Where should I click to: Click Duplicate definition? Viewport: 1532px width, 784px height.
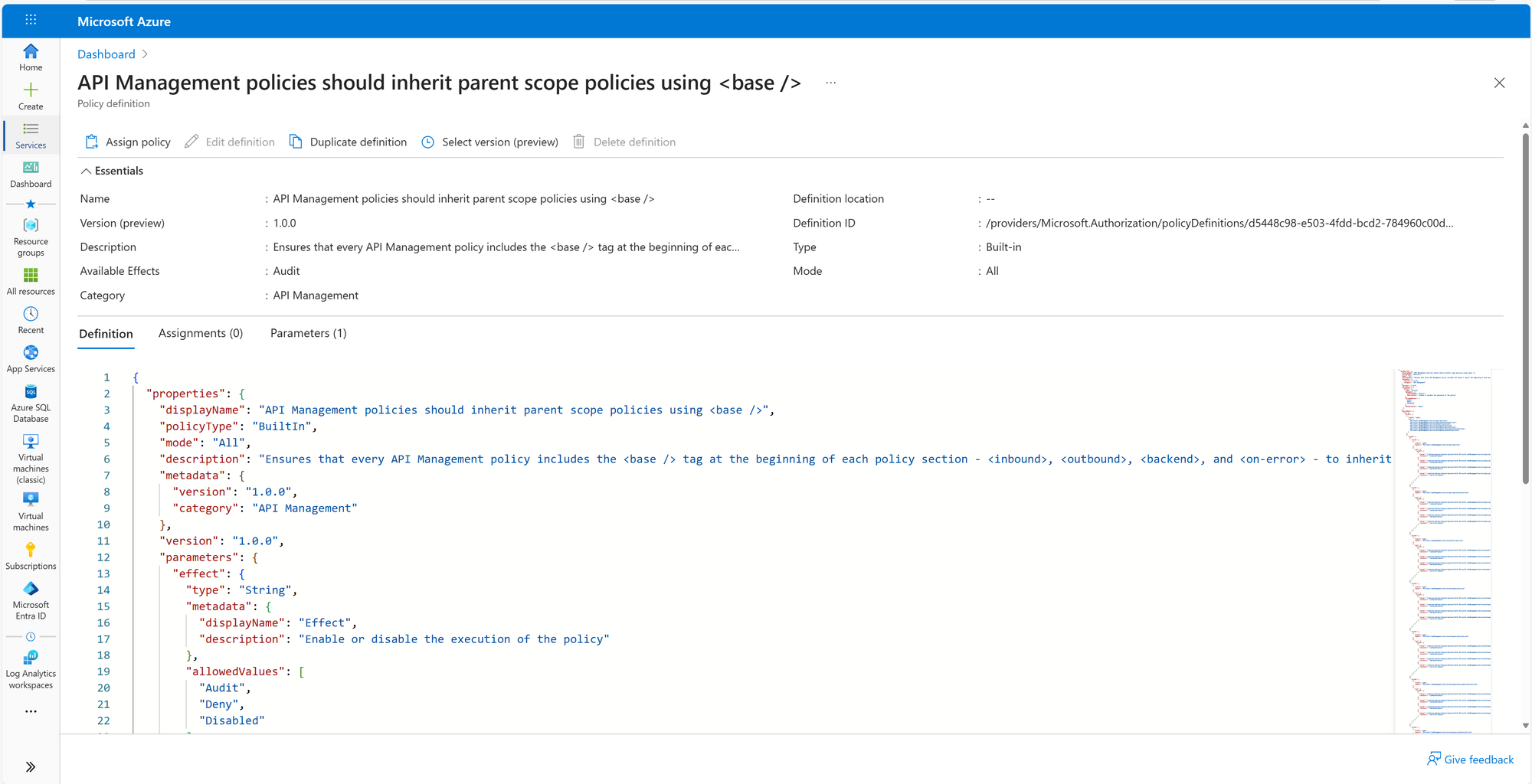click(x=348, y=142)
